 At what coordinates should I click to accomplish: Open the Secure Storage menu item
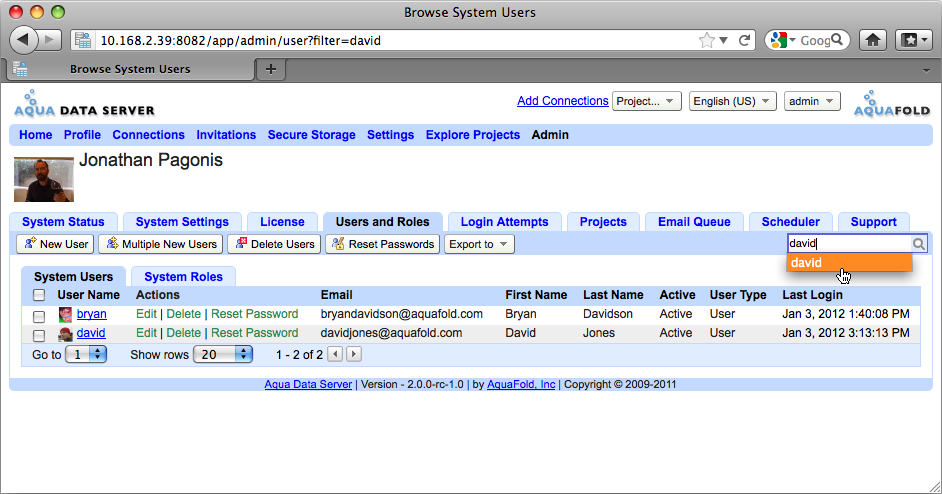[311, 135]
